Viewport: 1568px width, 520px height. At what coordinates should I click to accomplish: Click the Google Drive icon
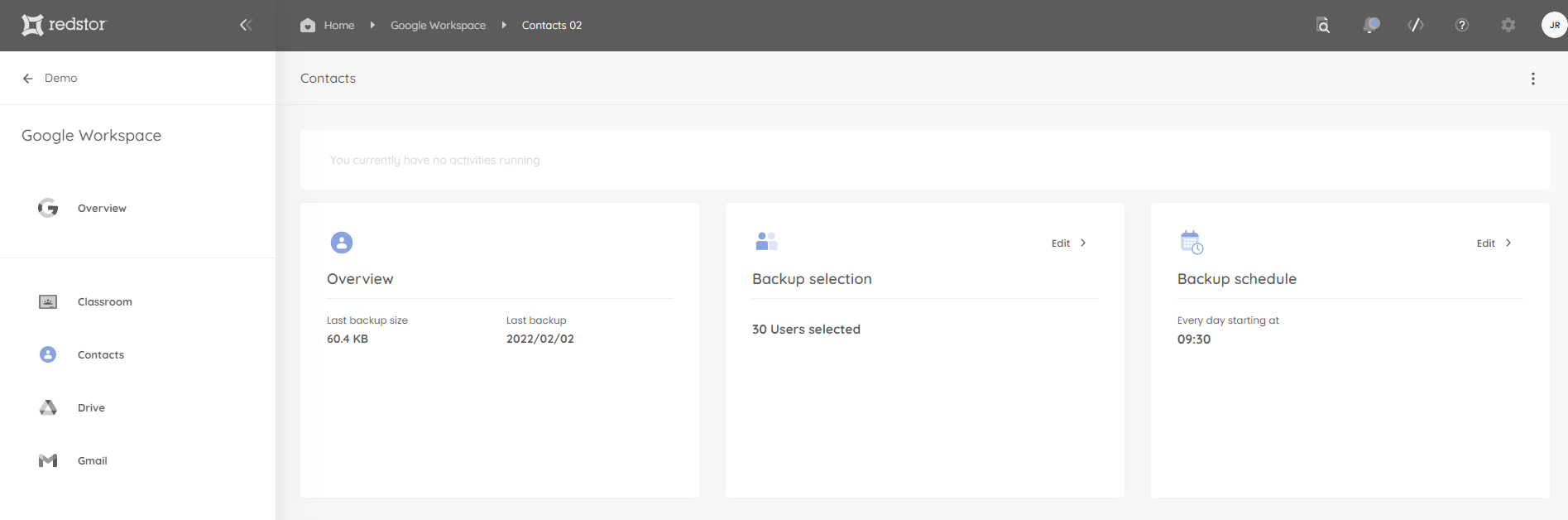(x=48, y=407)
